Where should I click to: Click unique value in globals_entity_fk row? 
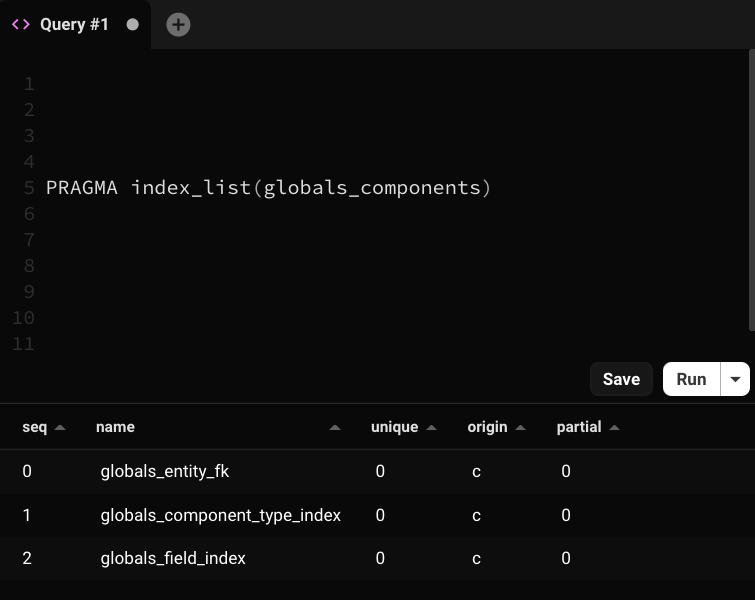click(380, 471)
